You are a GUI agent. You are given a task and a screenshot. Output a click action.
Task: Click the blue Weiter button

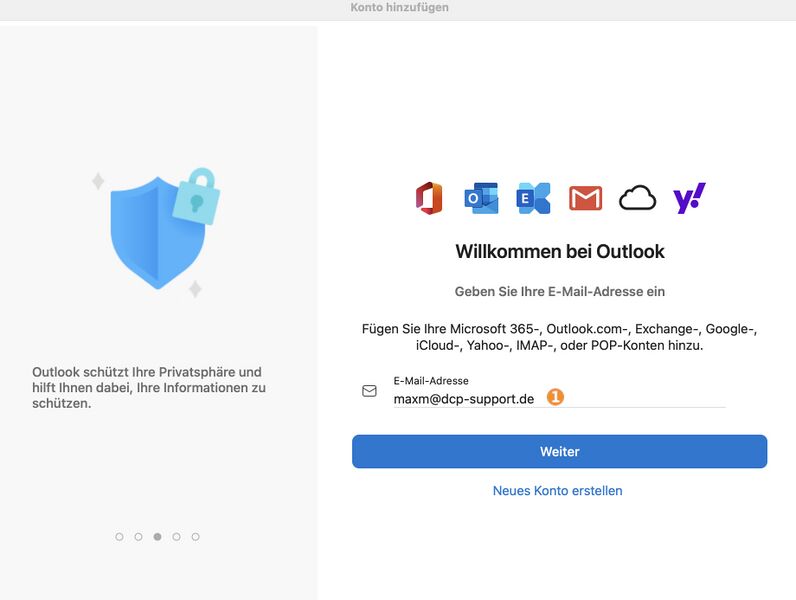559,451
